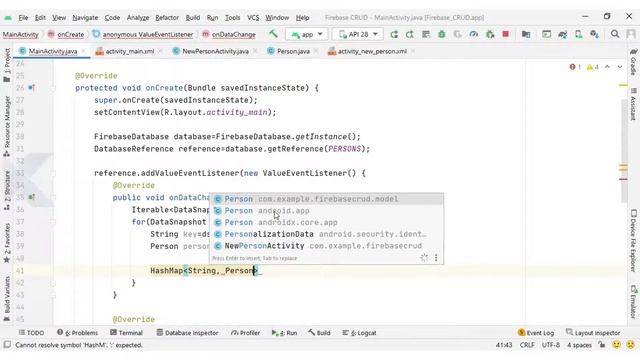The image size is (640, 360).
Task: Open the Build Variants side panel
Action: click(7, 299)
